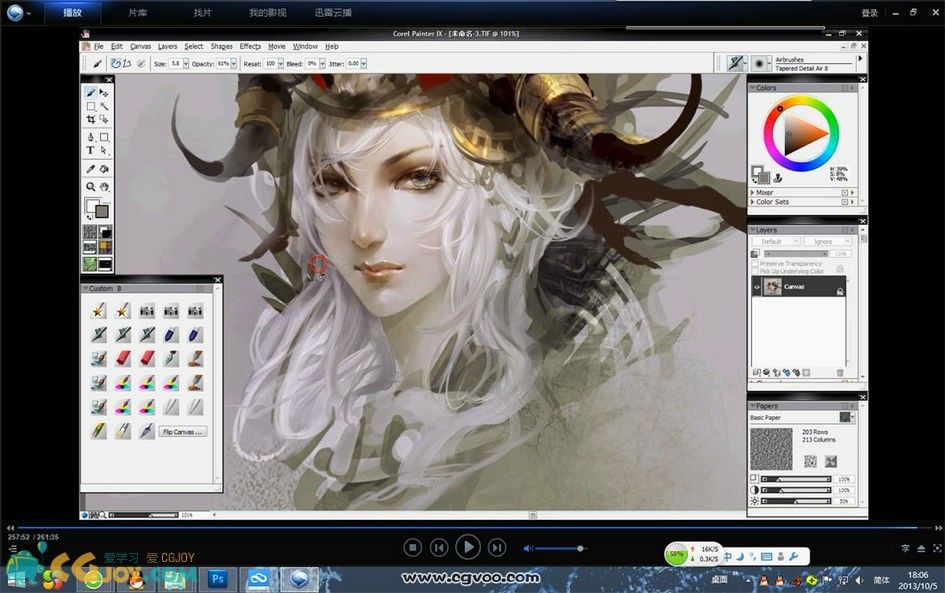Select the Magic Wand tool
The image size is (945, 593).
coord(104,106)
